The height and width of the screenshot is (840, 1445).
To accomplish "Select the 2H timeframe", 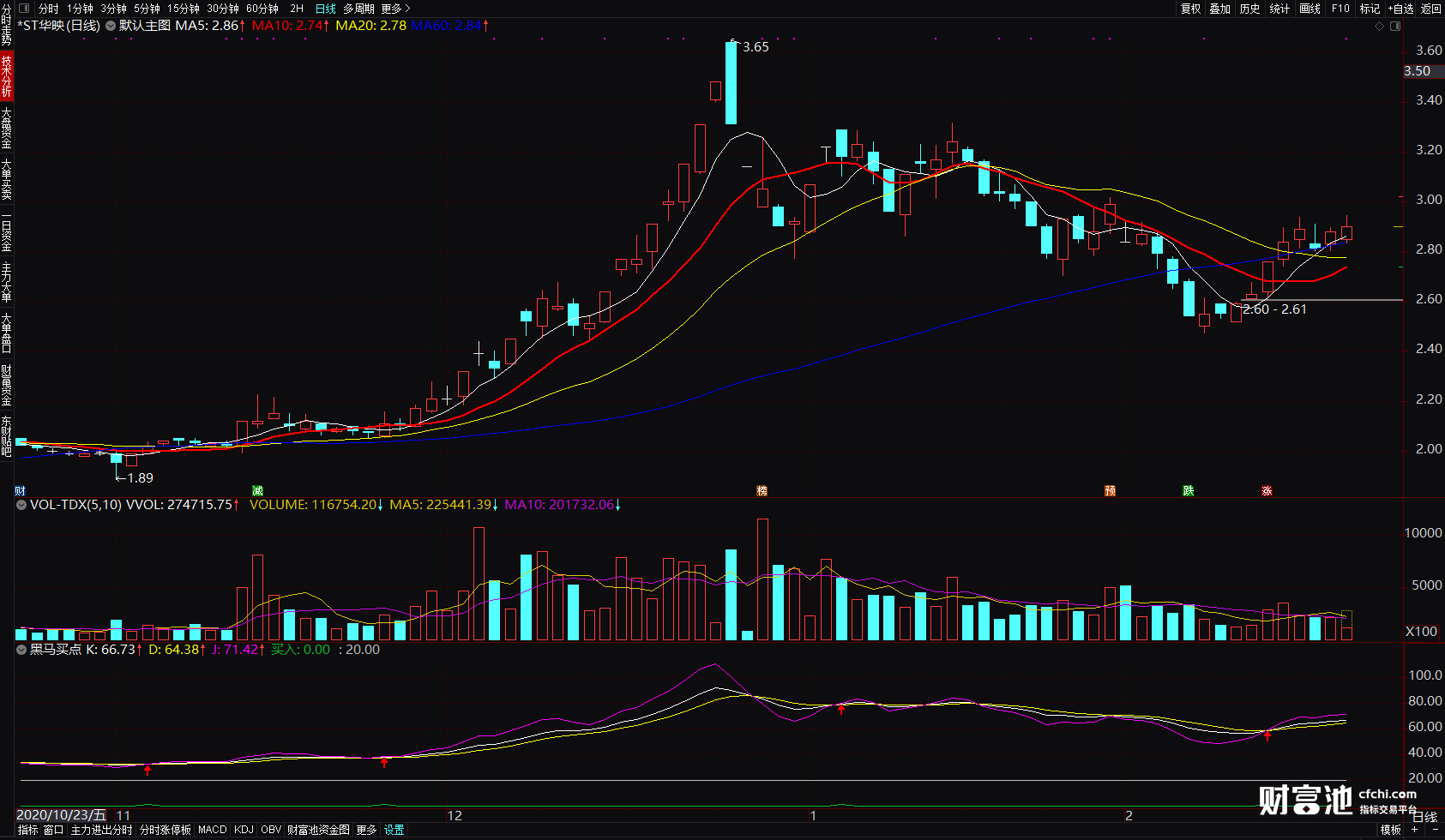I will tap(297, 9).
